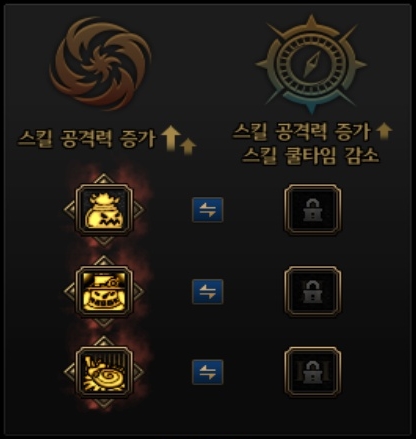Click 스킬 공격력 증가 label under swirl emblem
The height and width of the screenshot is (439, 416).
[87, 139]
